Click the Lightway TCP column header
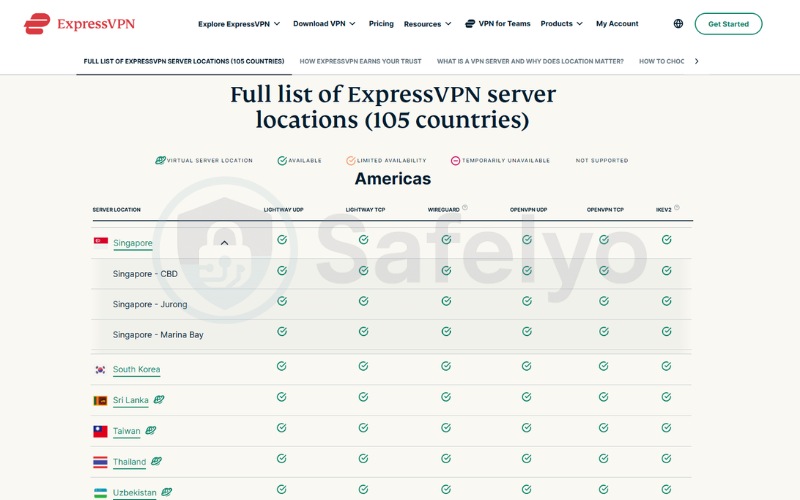Image resolution: width=800 pixels, height=500 pixels. [x=365, y=210]
